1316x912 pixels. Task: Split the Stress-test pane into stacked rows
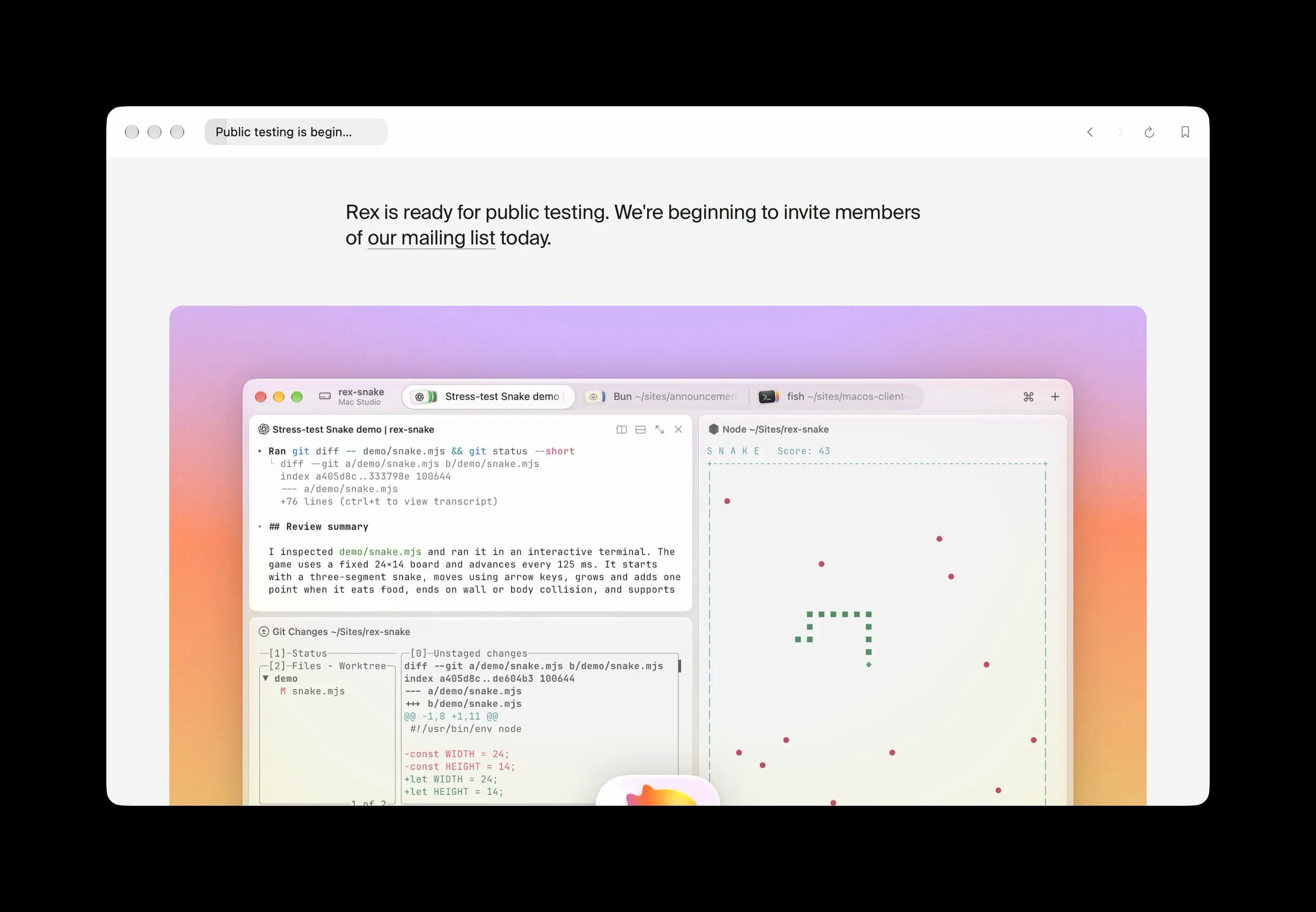(x=640, y=430)
